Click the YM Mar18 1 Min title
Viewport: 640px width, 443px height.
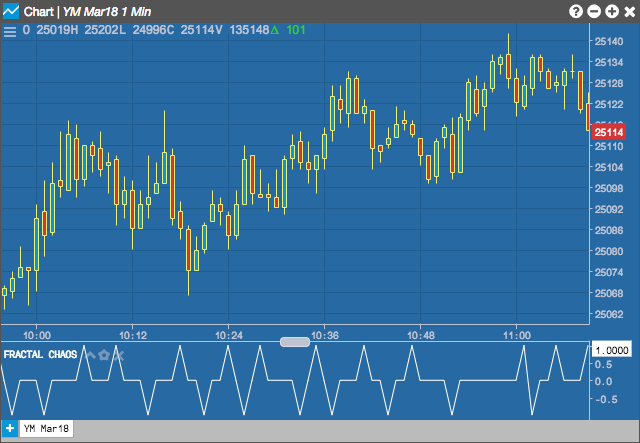point(107,12)
